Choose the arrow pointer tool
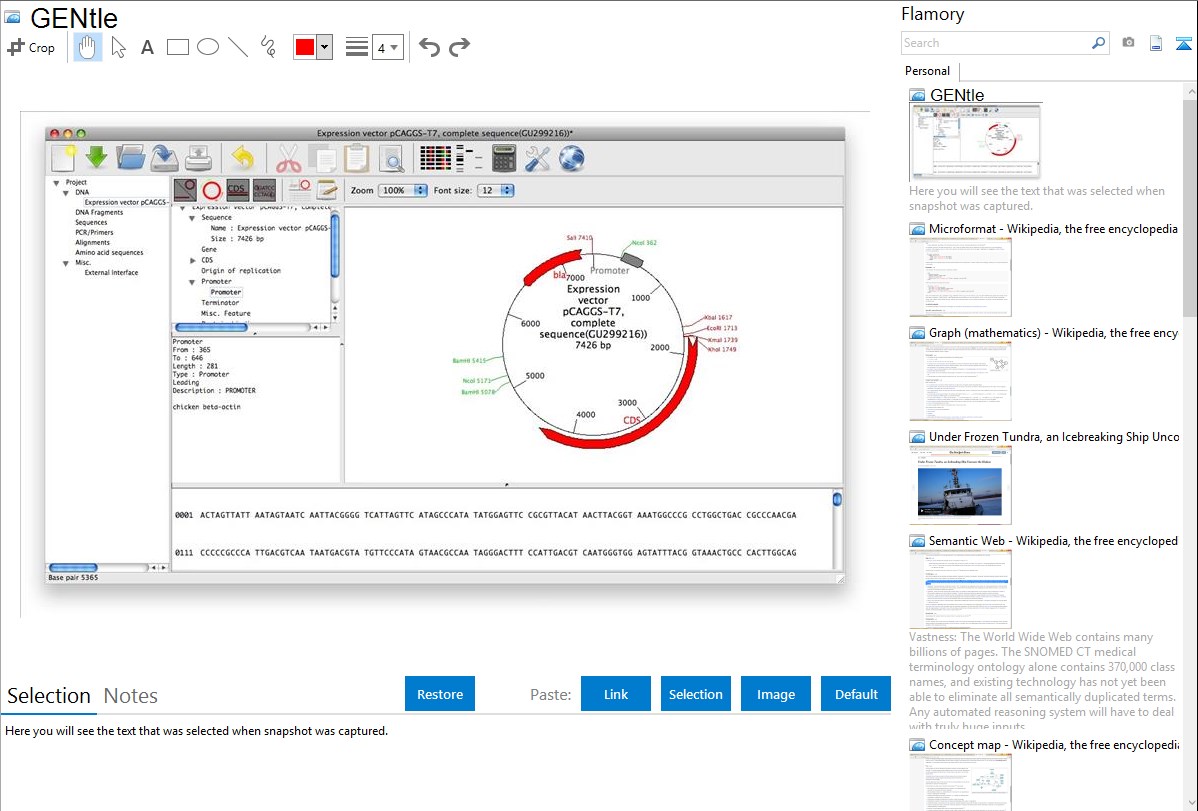The height and width of the screenshot is (811, 1198). (118, 47)
